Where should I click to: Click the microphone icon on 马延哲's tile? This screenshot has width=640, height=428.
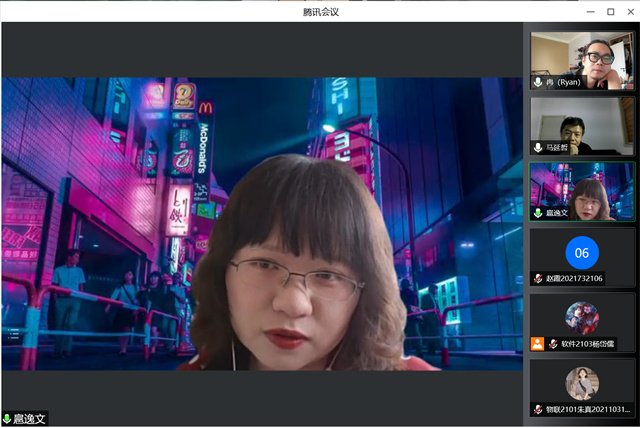coord(538,147)
